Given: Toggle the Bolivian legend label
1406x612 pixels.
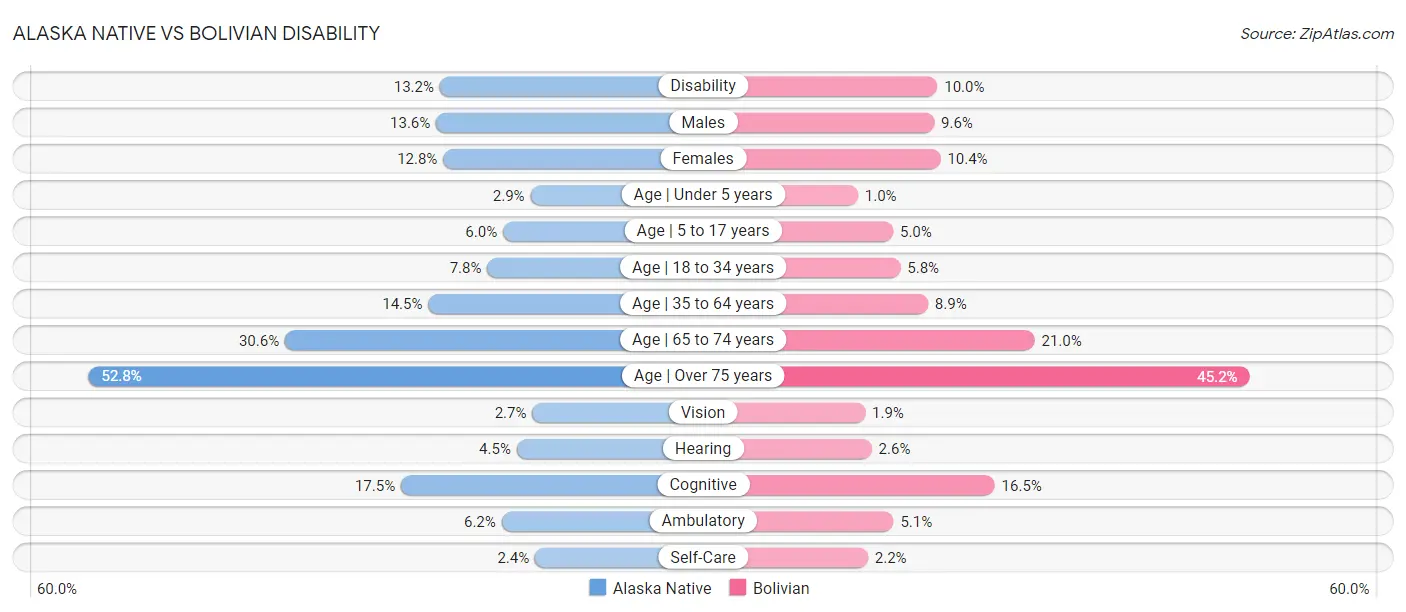Looking at the screenshot, I should click(781, 588).
